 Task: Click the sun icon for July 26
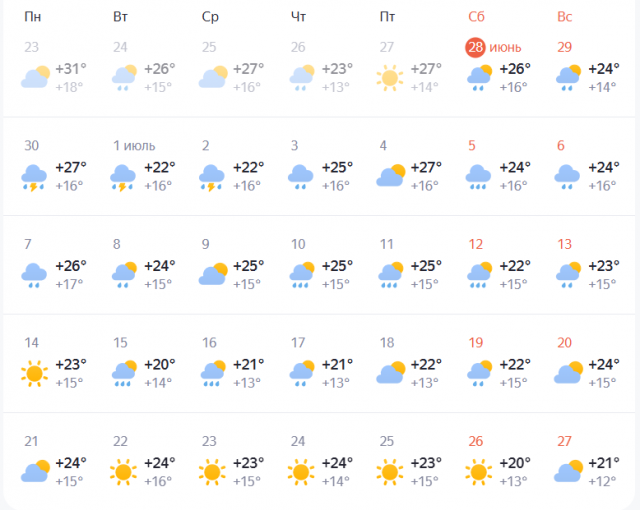[x=479, y=472]
